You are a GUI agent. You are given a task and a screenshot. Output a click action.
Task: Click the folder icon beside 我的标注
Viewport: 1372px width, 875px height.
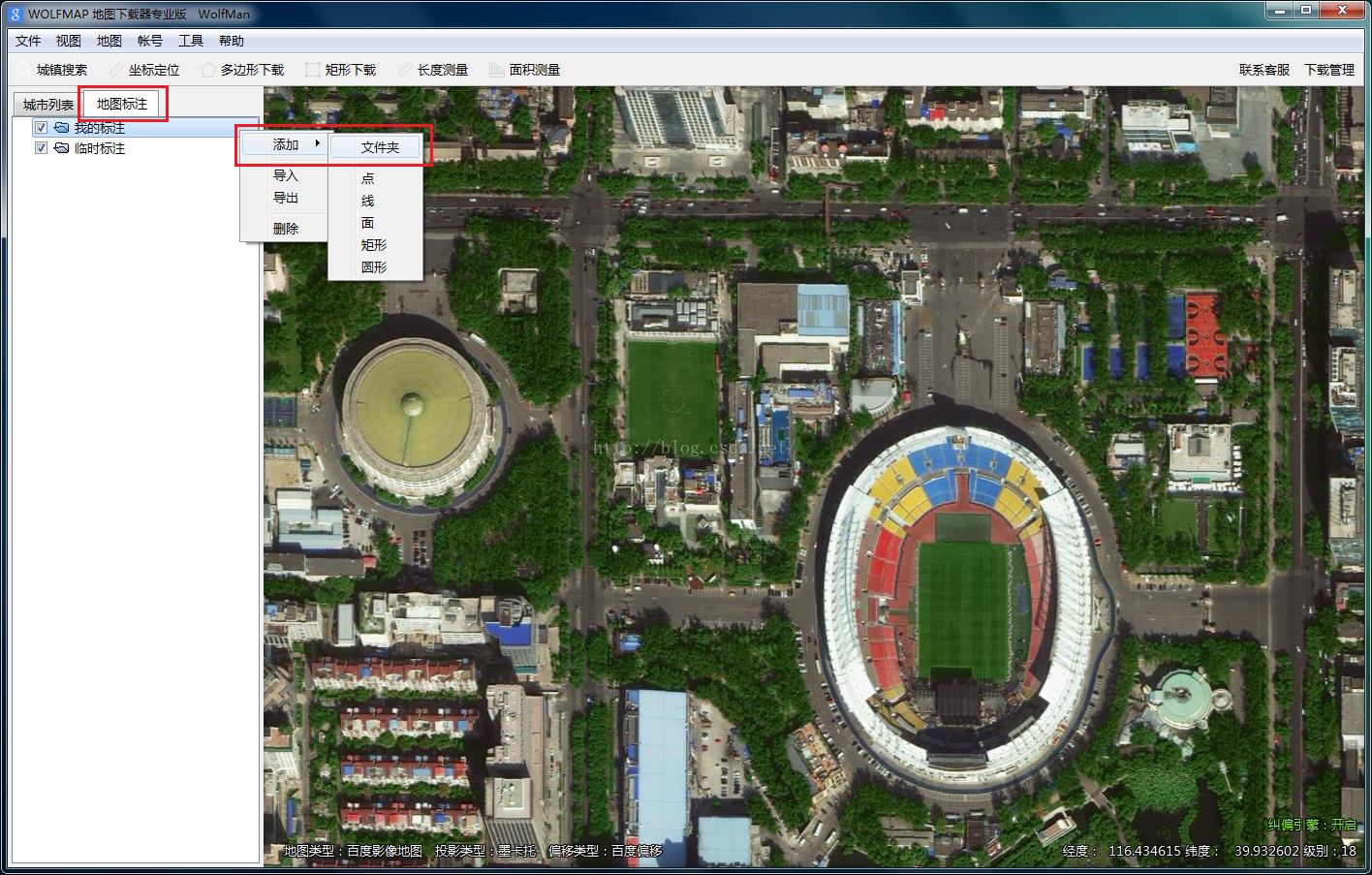coord(61,128)
